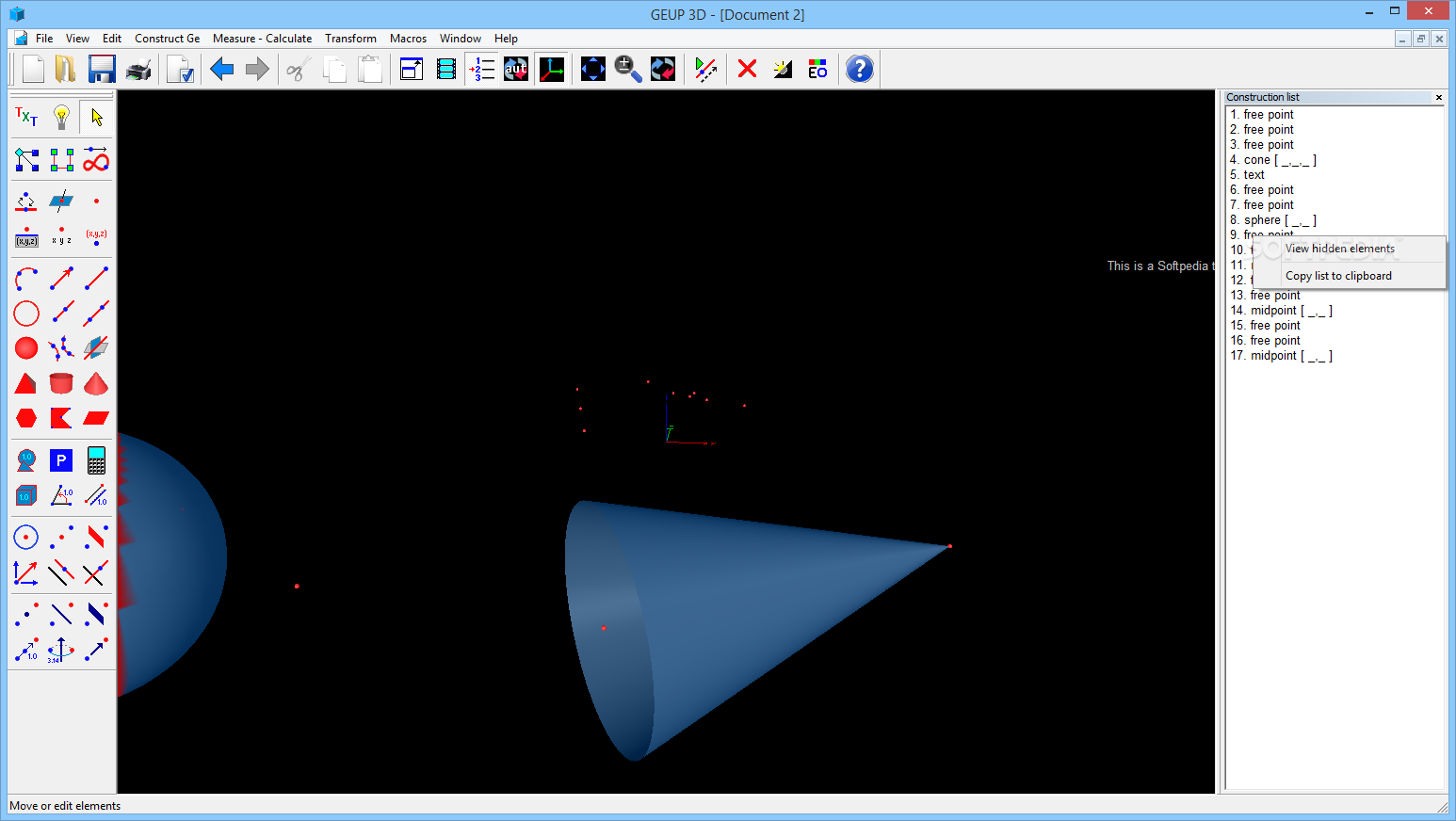Delete elements with the red X icon
This screenshot has height=821, width=1456.
pos(748,69)
